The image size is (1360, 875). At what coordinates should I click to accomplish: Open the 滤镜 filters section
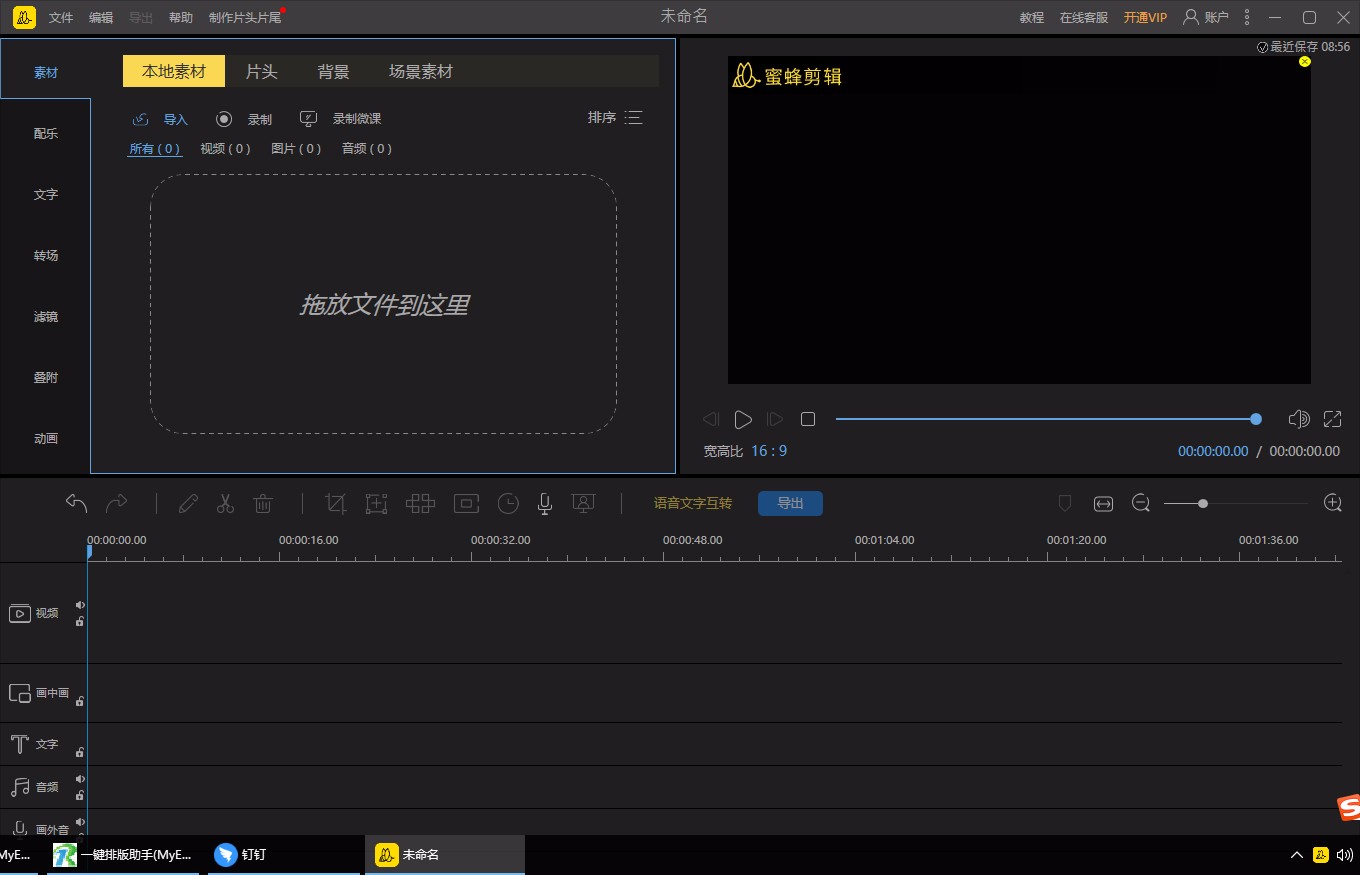pyautogui.click(x=46, y=317)
